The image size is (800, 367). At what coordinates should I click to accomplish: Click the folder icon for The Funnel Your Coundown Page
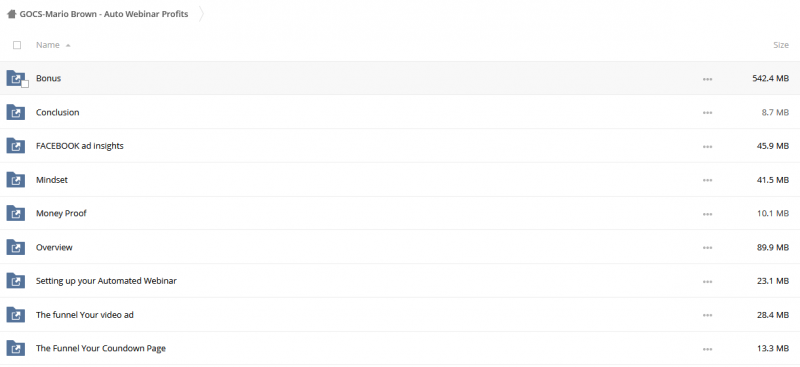(16, 349)
